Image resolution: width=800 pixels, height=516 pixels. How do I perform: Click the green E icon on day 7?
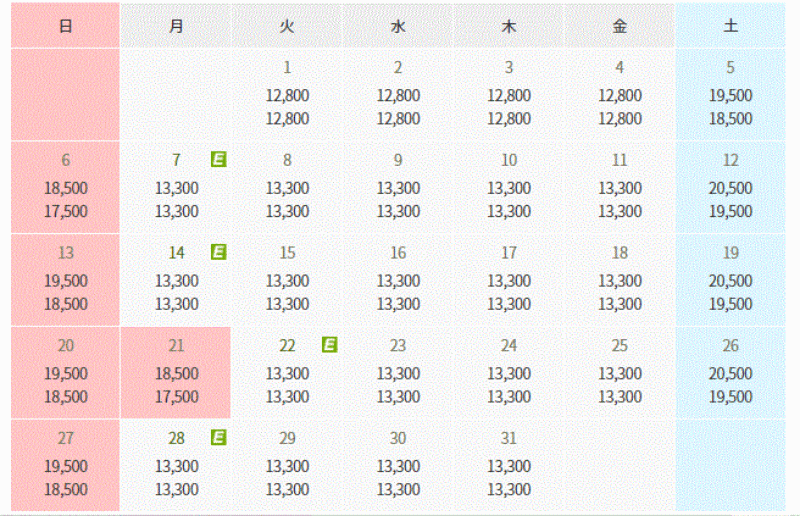point(218,159)
